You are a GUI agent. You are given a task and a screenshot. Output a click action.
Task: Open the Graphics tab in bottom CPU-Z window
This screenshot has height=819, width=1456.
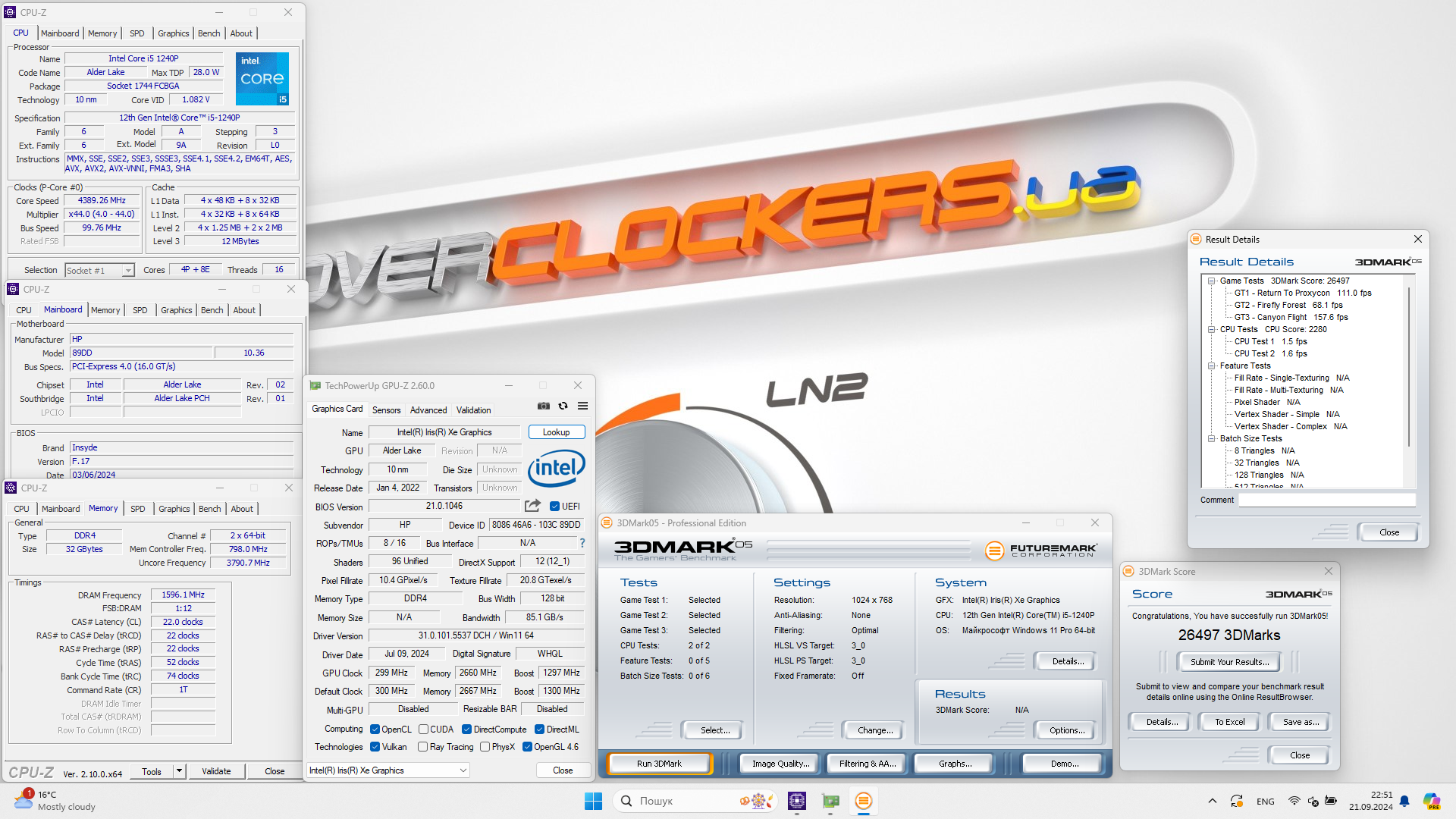pyautogui.click(x=174, y=509)
